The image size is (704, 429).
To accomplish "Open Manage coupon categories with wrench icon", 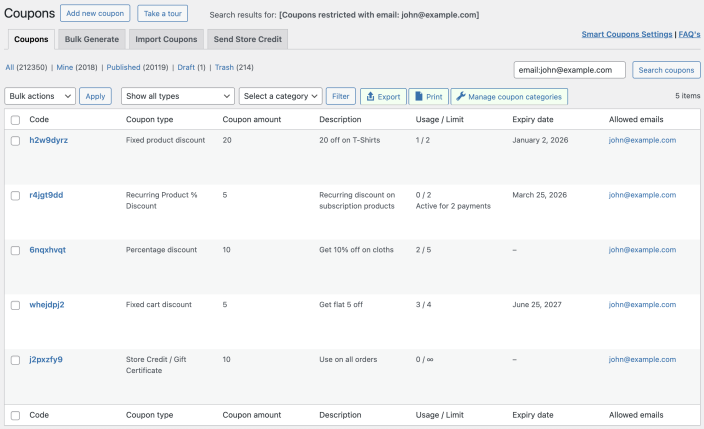I will [x=510, y=96].
